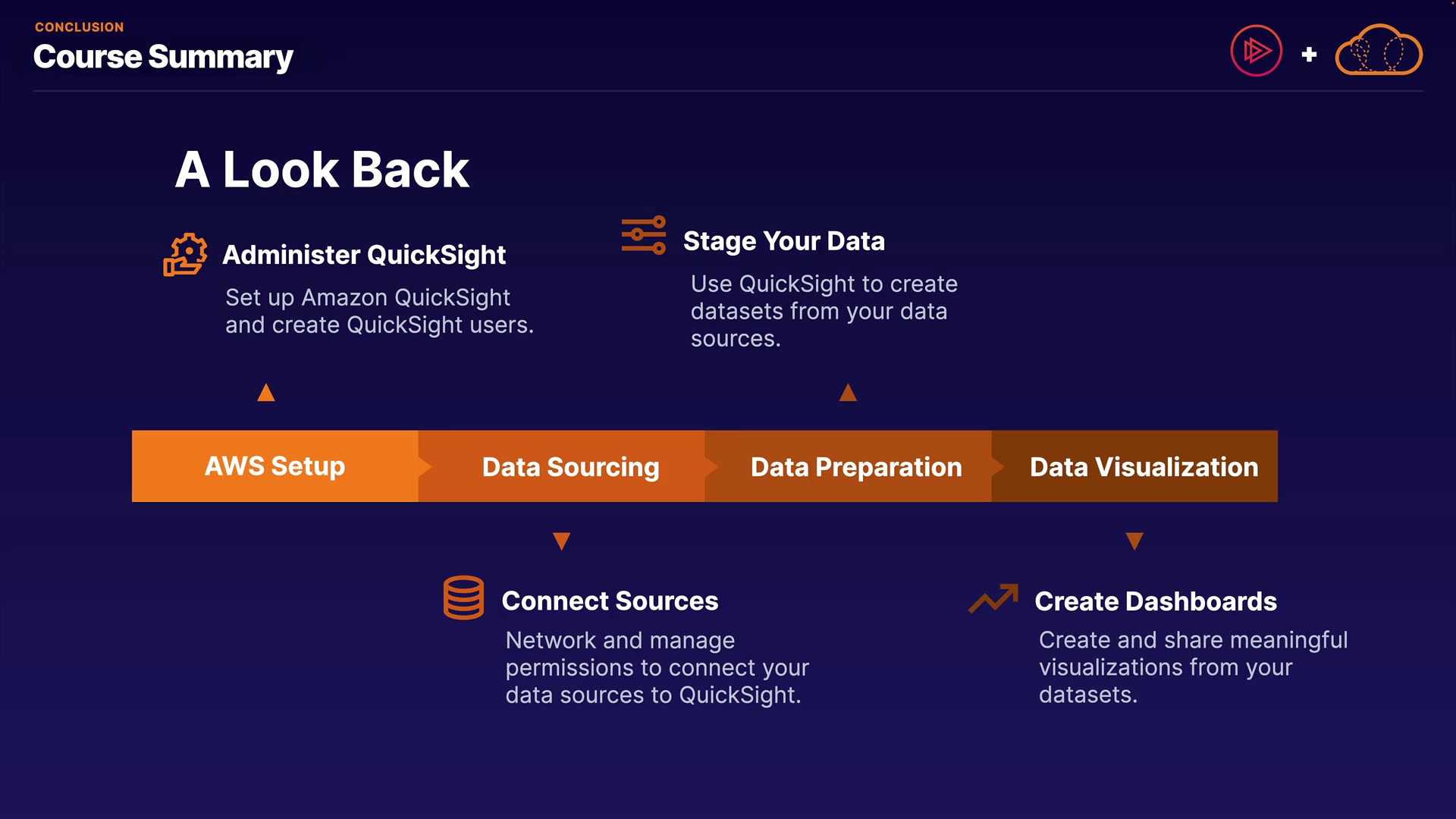Click the Pluralsight play logo icon
The width and height of the screenshot is (1456, 819).
(x=1256, y=52)
